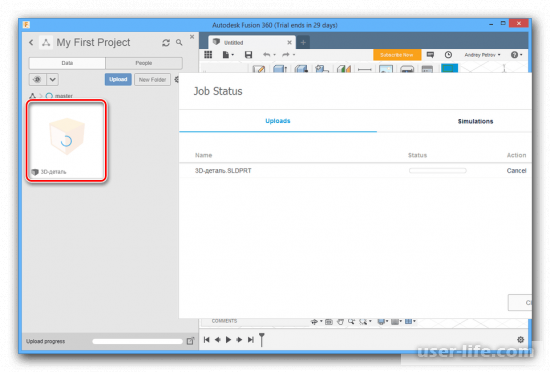Viewport: 550px width, 372px height.
Task: Expand the File menu dropdown arrow
Action: point(232,55)
